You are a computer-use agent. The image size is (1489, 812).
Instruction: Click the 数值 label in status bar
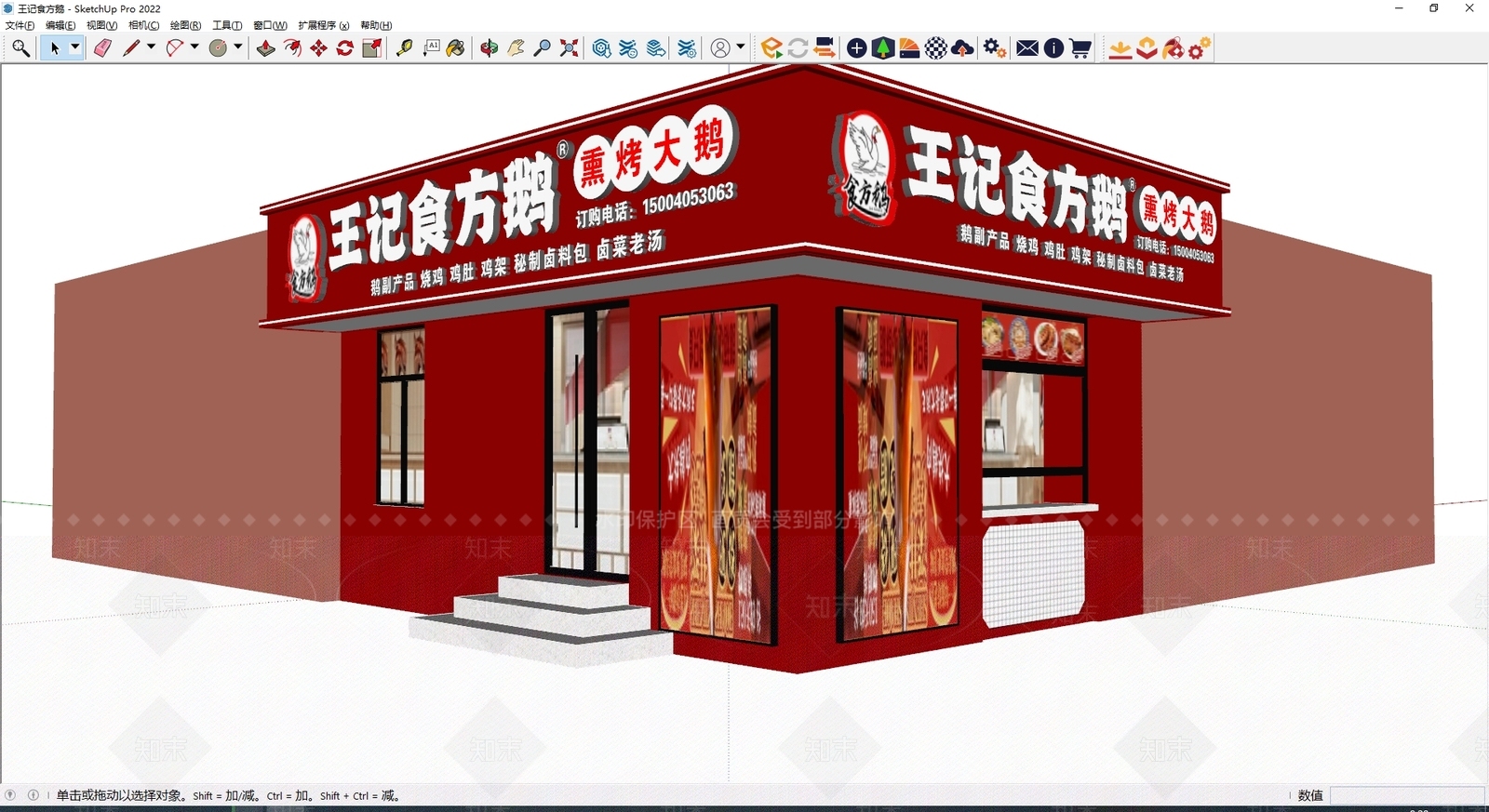1310,795
